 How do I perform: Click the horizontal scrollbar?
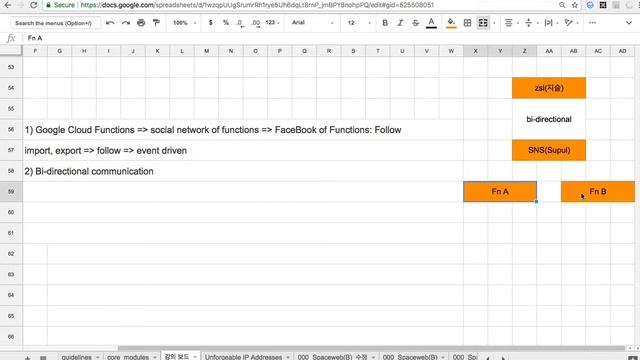(x=371, y=348)
